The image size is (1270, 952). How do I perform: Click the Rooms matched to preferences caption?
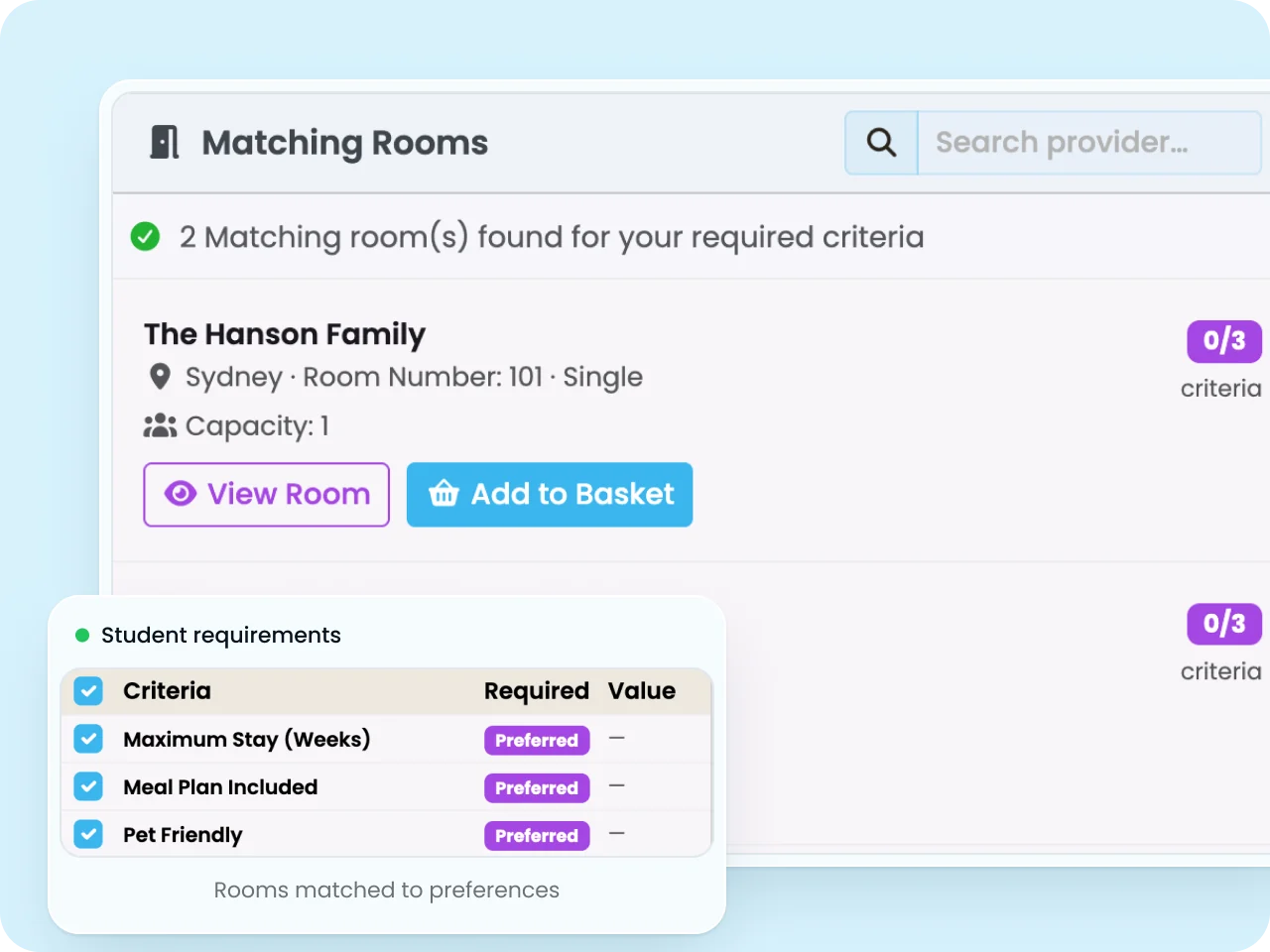(387, 891)
